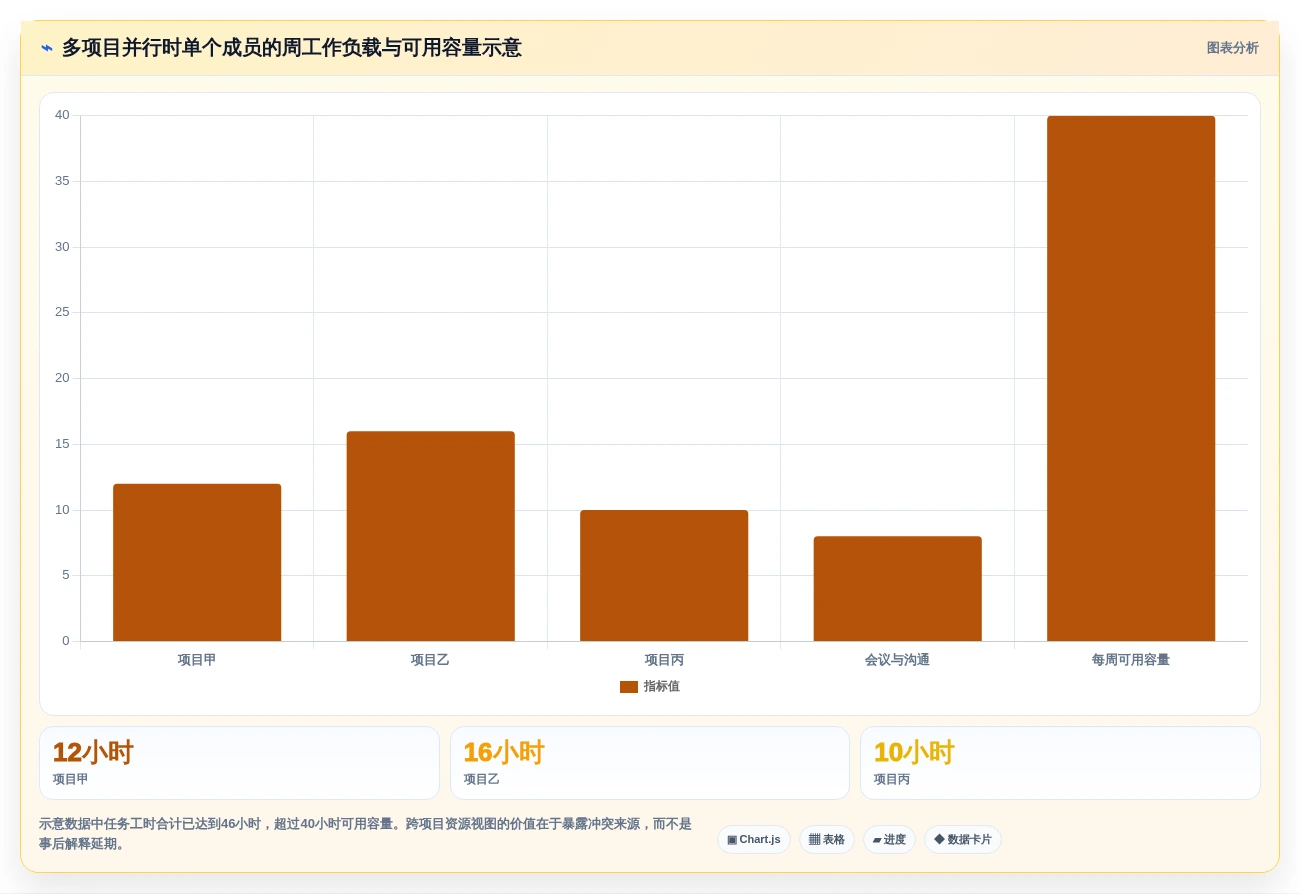Click the 项目乙 bar in the chart
This screenshot has height=894, width=1300.
(x=430, y=536)
